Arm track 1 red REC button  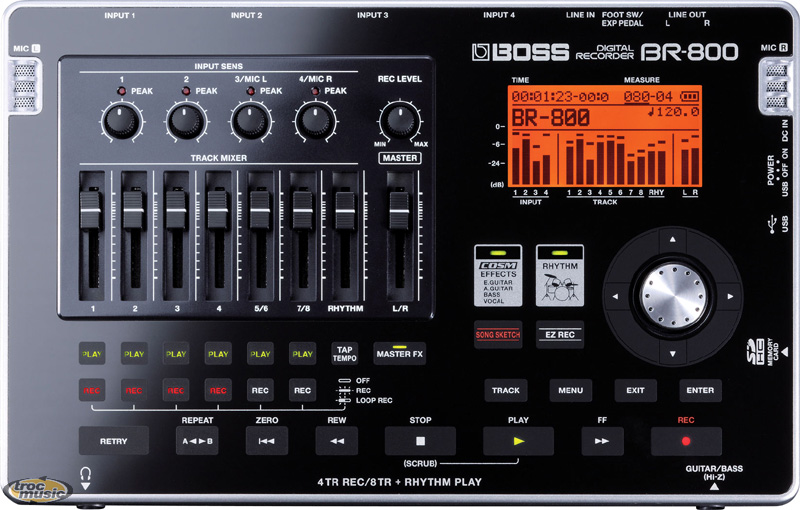click(x=92, y=390)
